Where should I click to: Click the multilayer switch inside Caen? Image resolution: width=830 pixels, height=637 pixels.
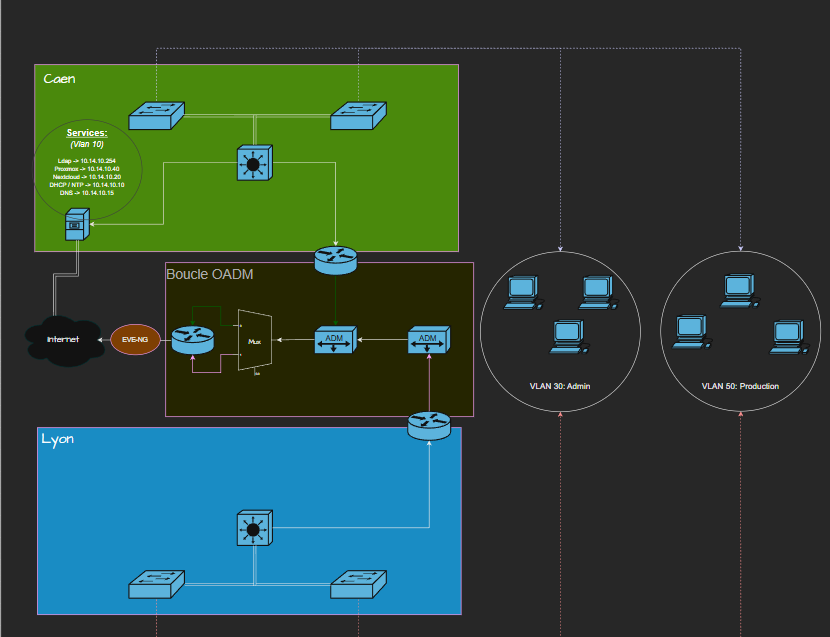(x=253, y=163)
